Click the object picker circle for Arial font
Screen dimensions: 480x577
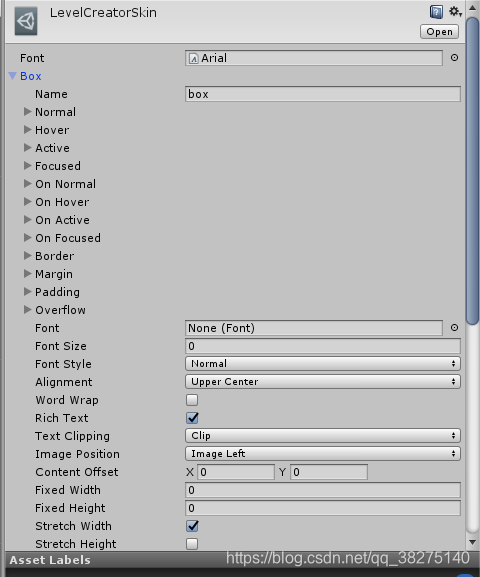click(x=455, y=58)
